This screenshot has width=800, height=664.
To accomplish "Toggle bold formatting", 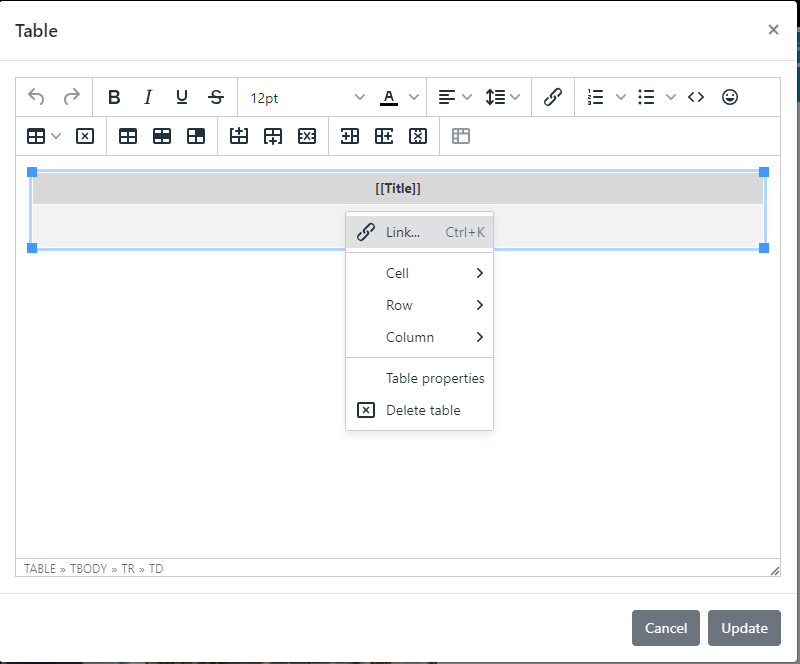I will (x=114, y=97).
